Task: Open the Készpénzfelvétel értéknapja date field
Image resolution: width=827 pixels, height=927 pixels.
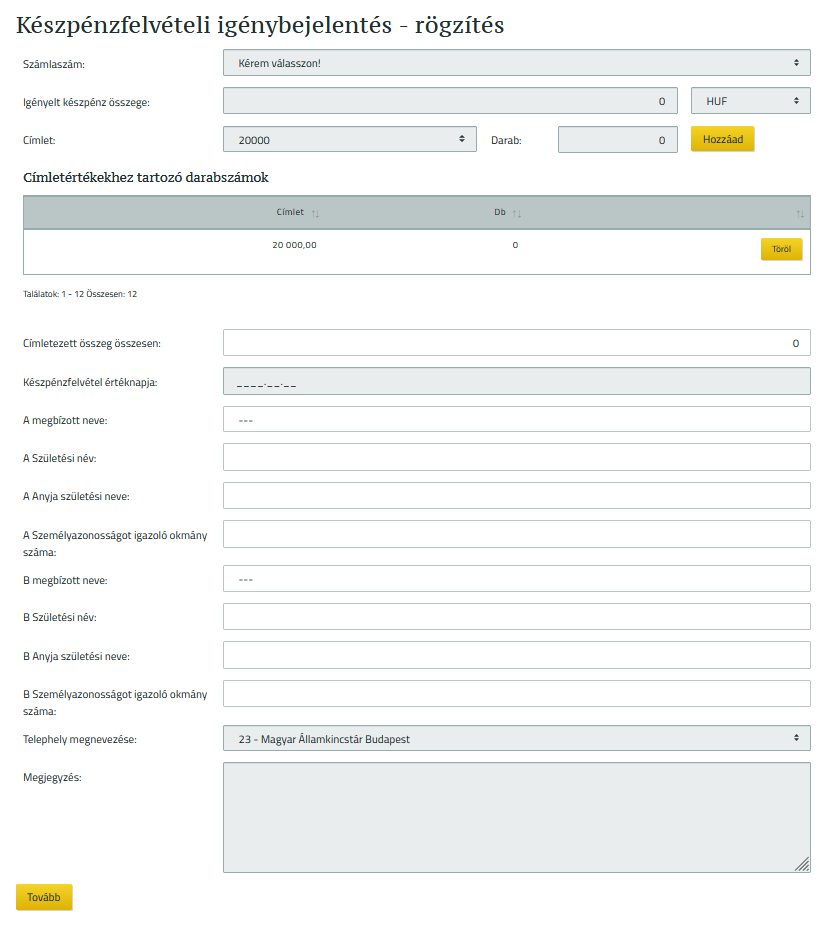Action: coord(516,381)
